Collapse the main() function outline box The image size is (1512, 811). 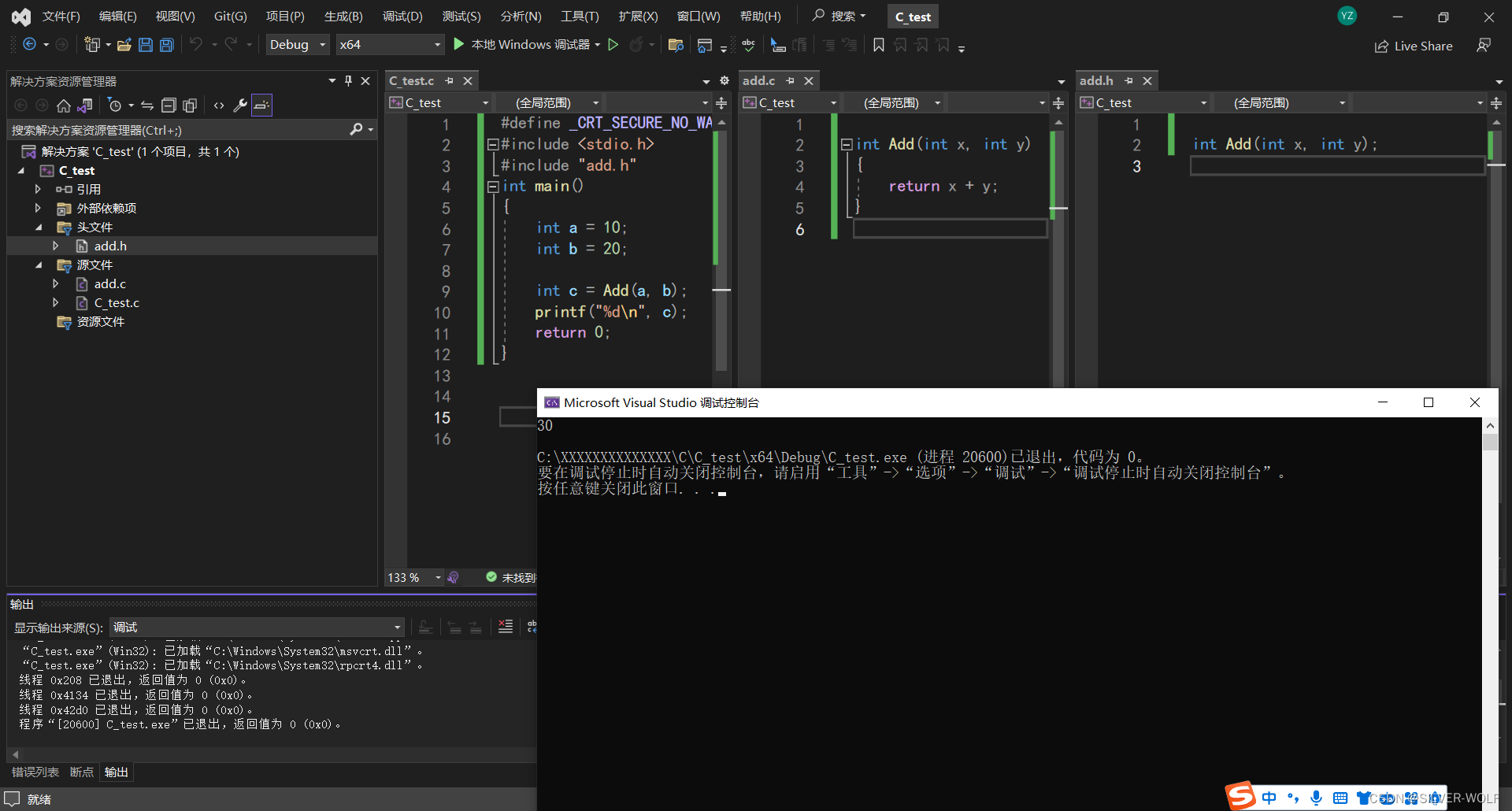(x=493, y=187)
